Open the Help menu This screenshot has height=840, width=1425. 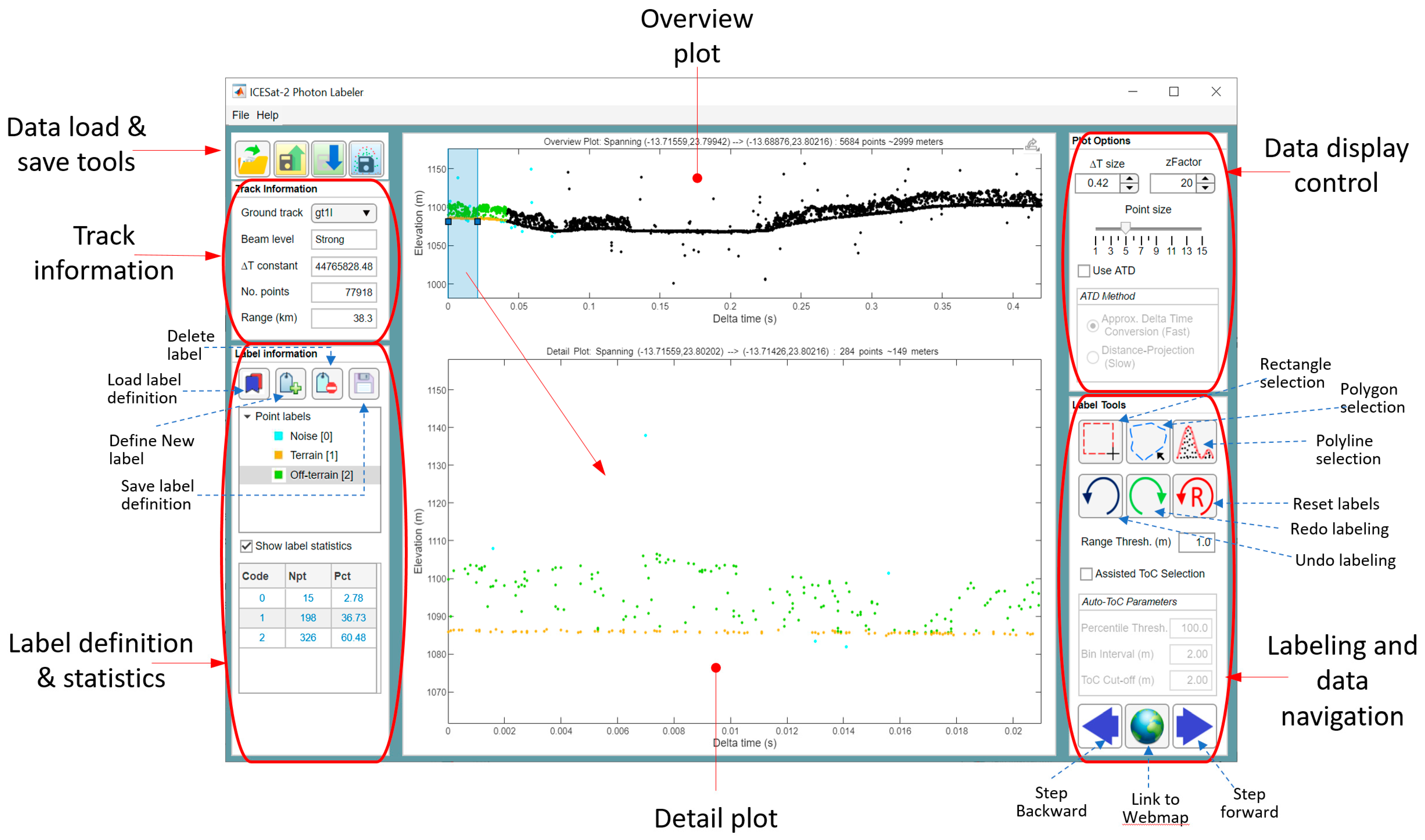[267, 115]
